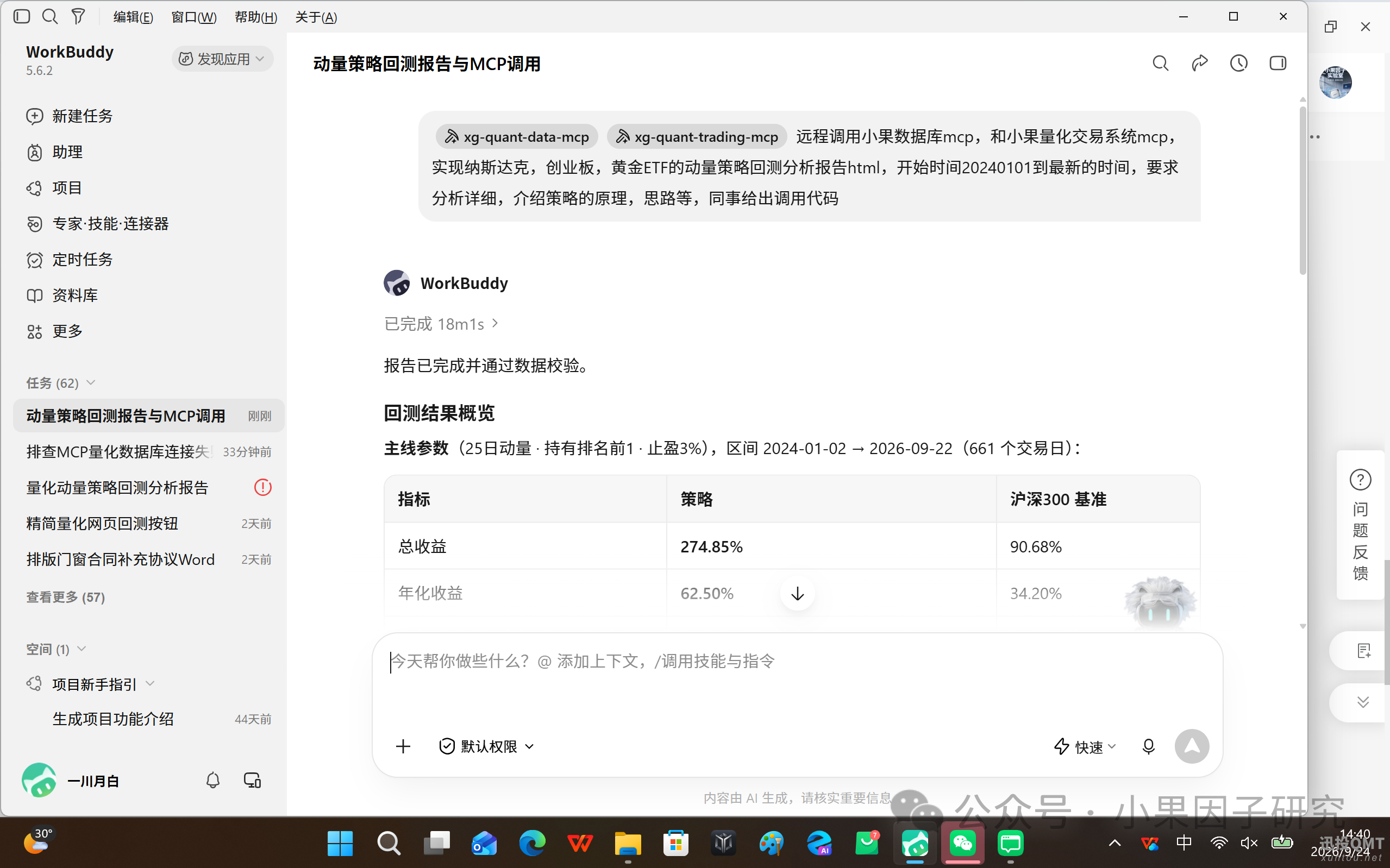Open 生成项目功能介绍 task
This screenshot has height=868, width=1390.
tap(149, 719)
